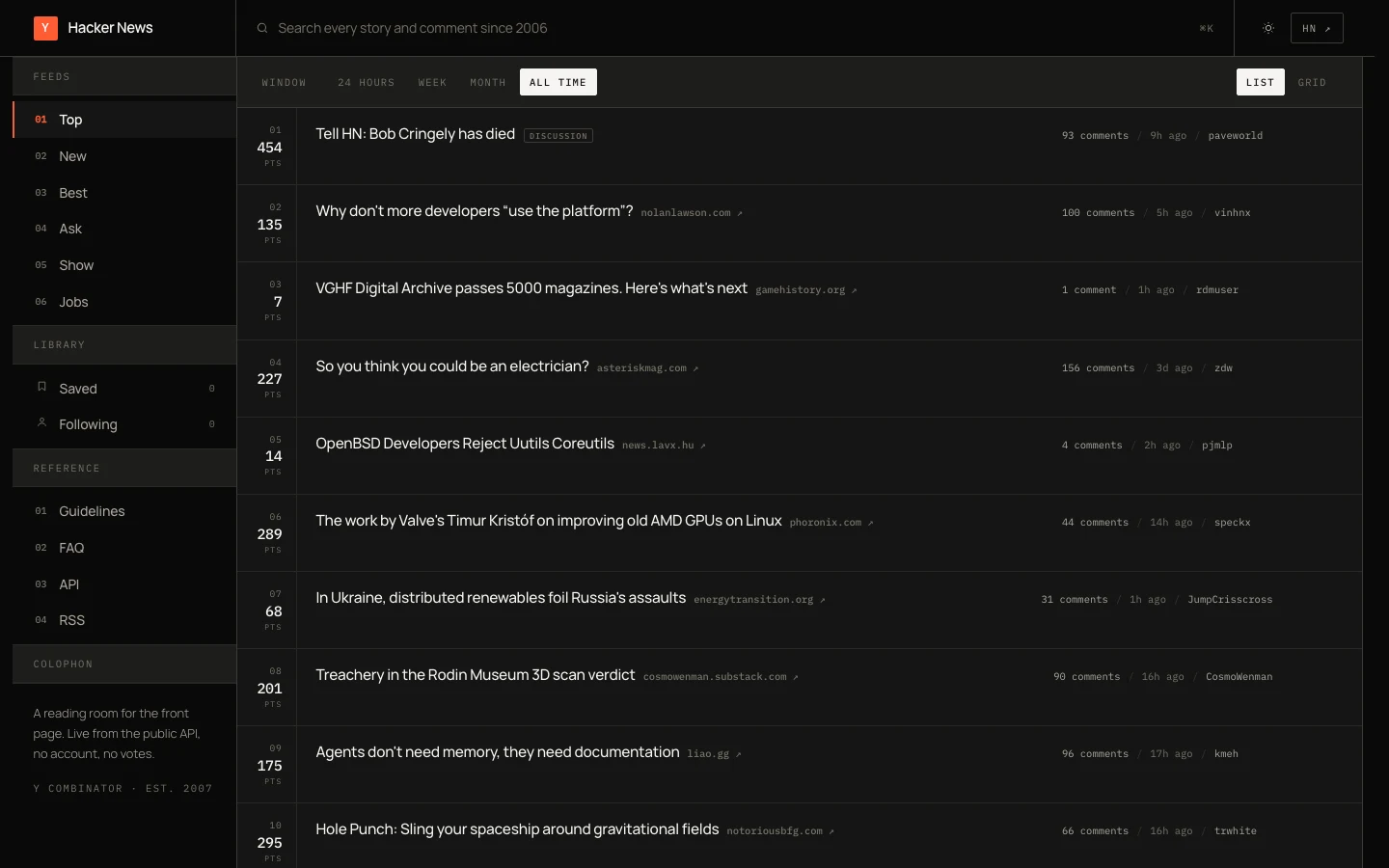Open external arrow next to energytransition.org
The width and height of the screenshot is (1389, 868).
[x=823, y=600]
